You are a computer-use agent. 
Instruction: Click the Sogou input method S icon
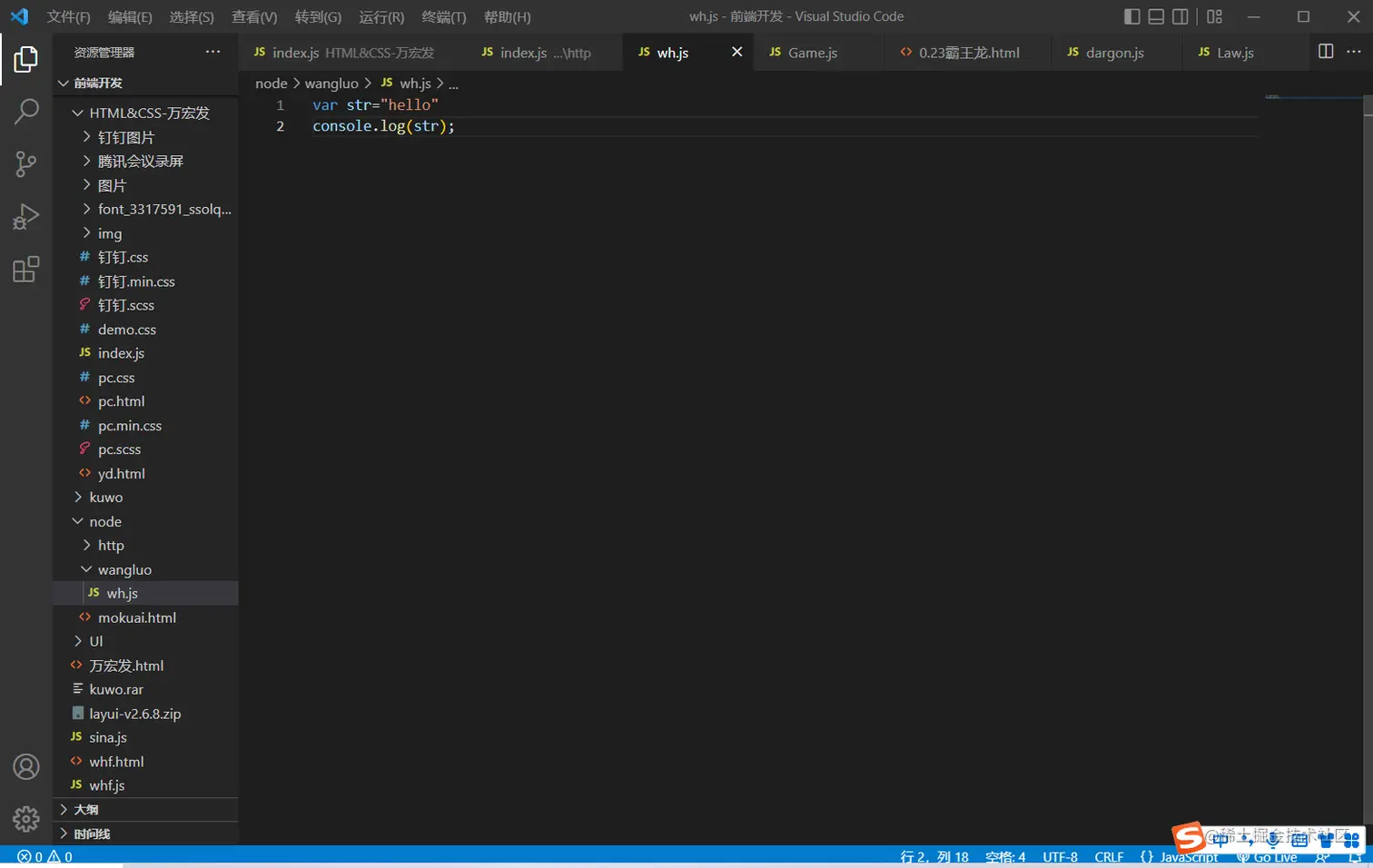[x=1188, y=838]
